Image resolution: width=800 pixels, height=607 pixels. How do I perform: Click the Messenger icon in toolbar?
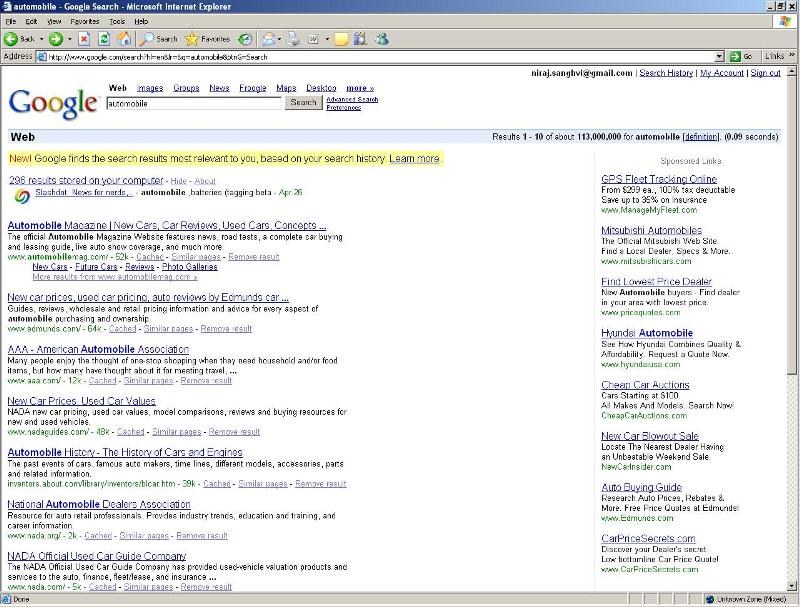(381, 39)
